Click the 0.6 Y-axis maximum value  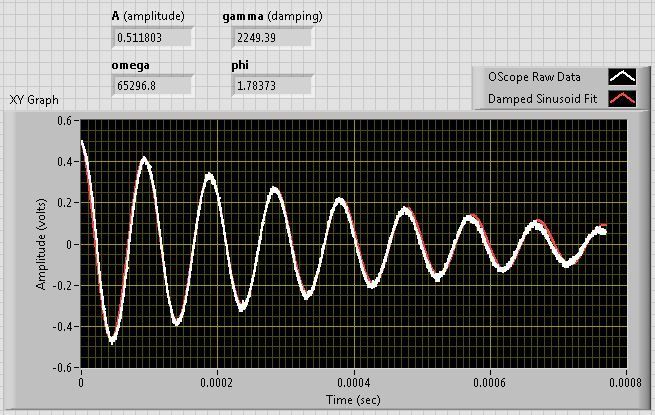click(64, 121)
